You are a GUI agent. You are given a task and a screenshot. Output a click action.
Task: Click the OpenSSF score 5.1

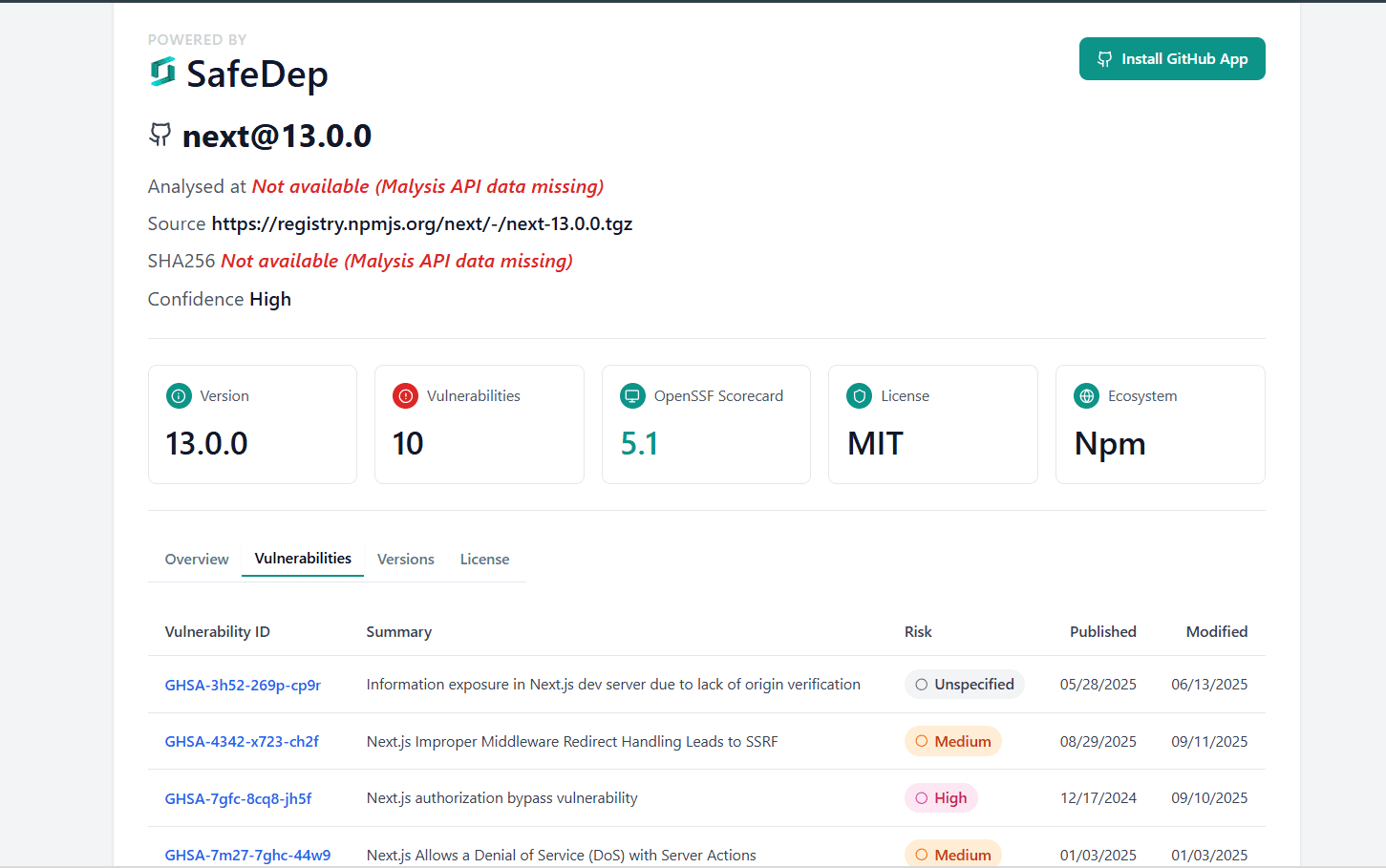click(x=639, y=444)
